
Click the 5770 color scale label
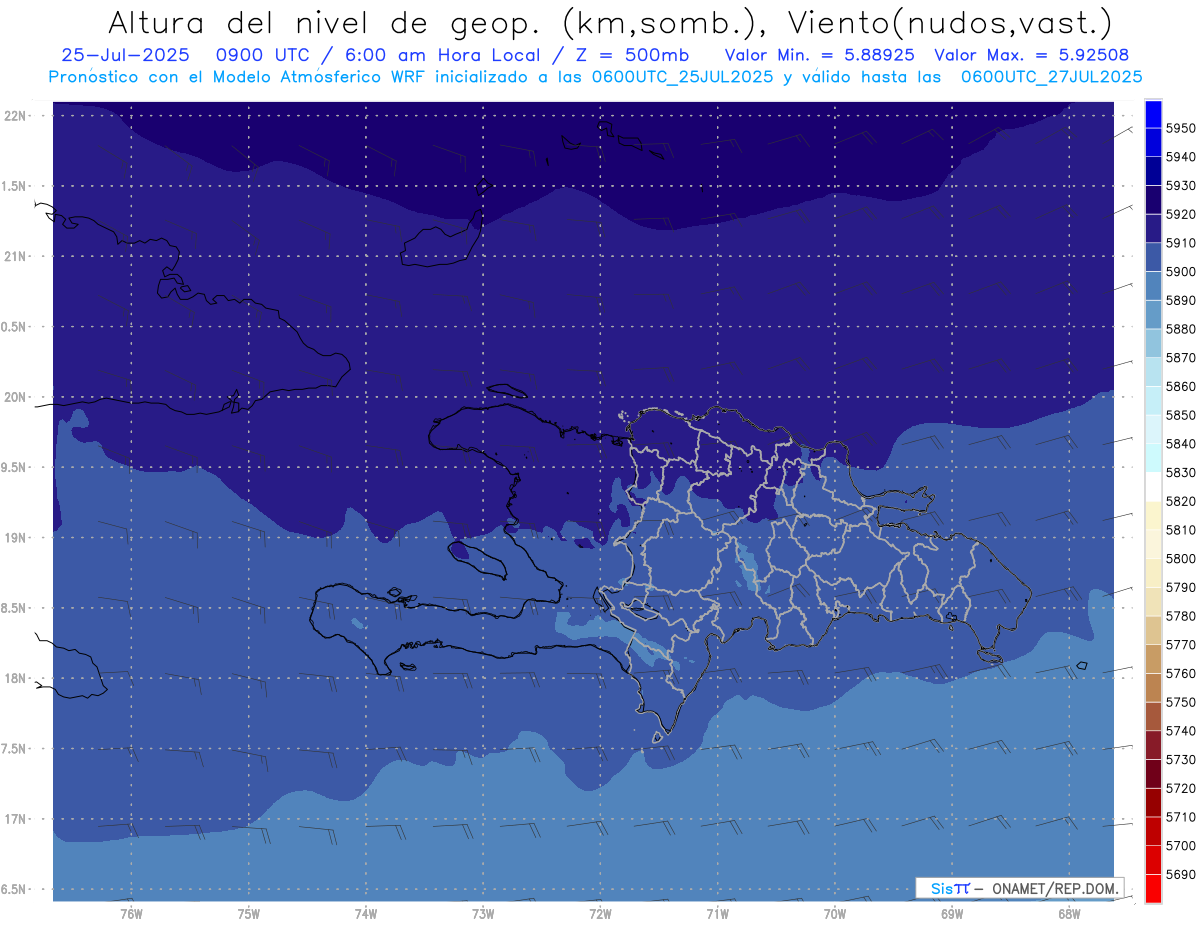click(1180, 645)
